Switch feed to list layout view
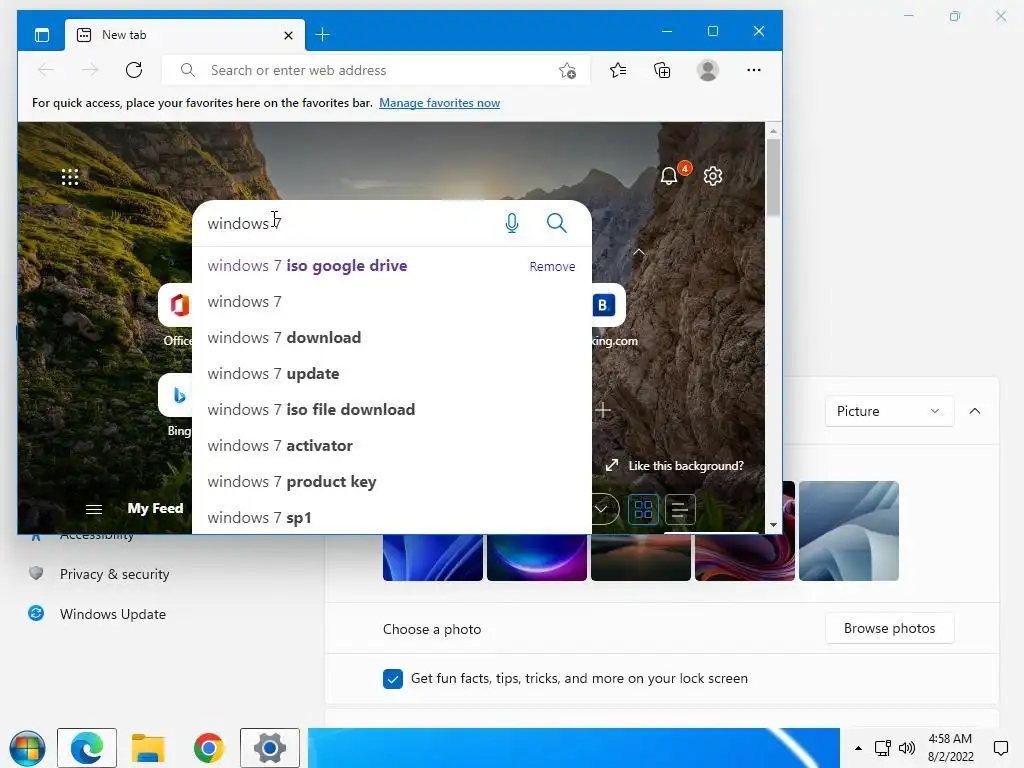The height and width of the screenshot is (768, 1024). pos(680,509)
